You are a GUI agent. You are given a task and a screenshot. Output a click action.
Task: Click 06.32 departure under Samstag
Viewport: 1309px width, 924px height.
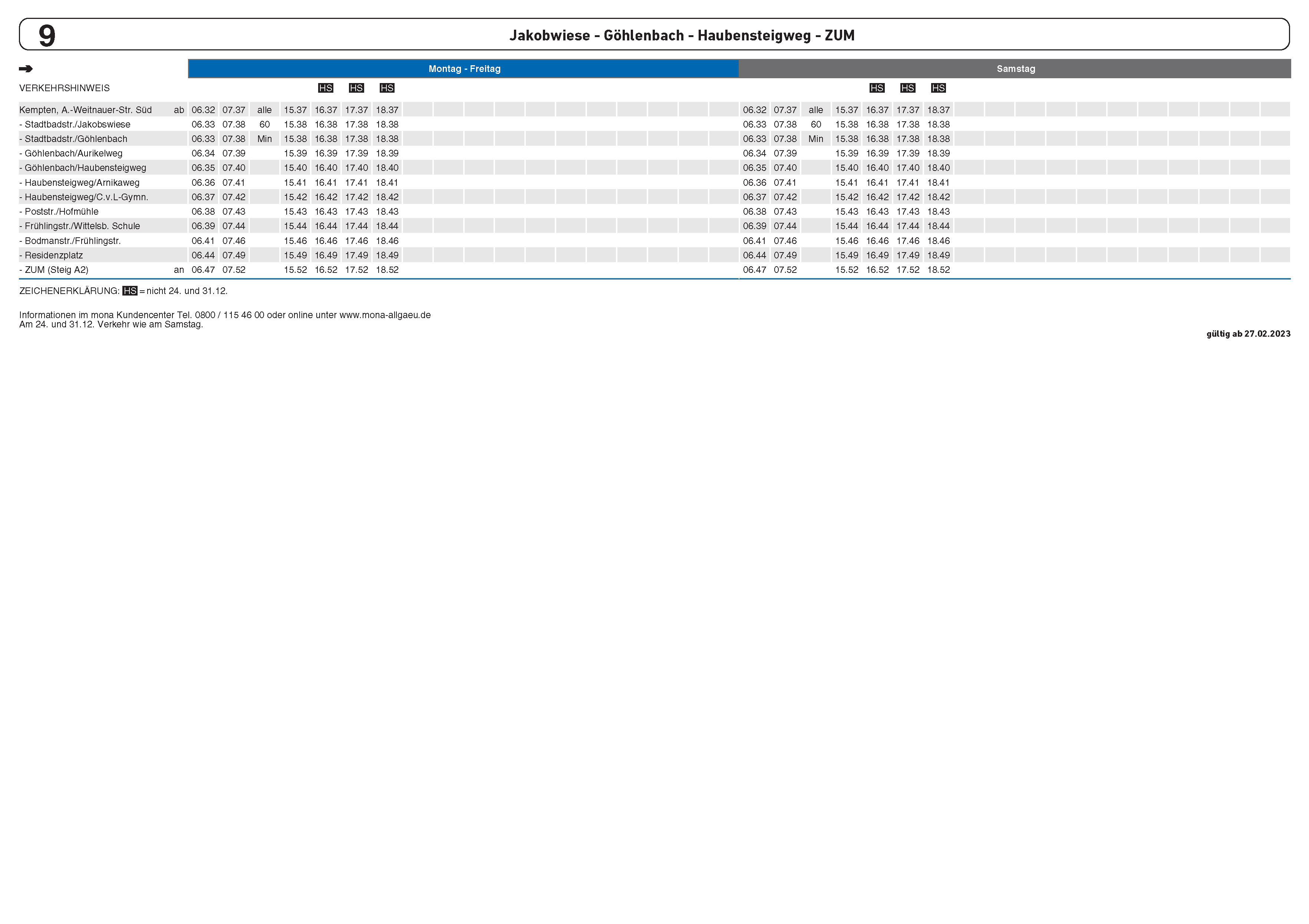click(x=754, y=110)
